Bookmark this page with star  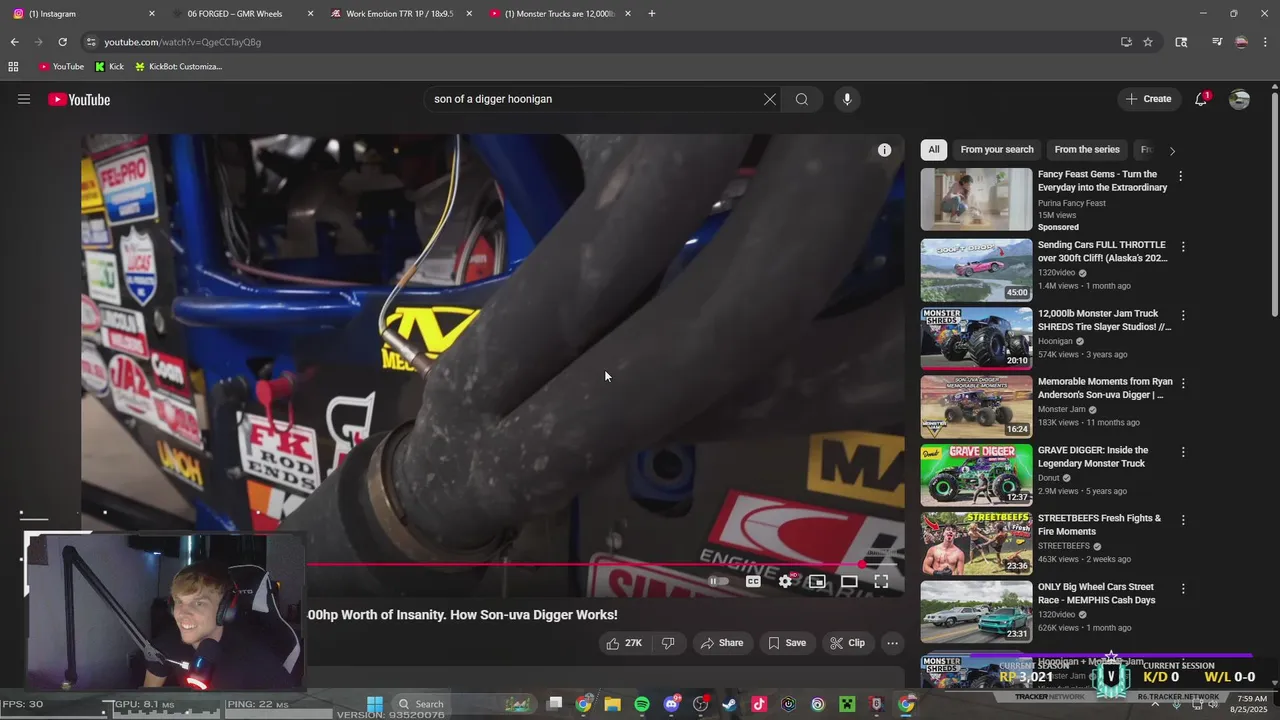pyautogui.click(x=1148, y=42)
